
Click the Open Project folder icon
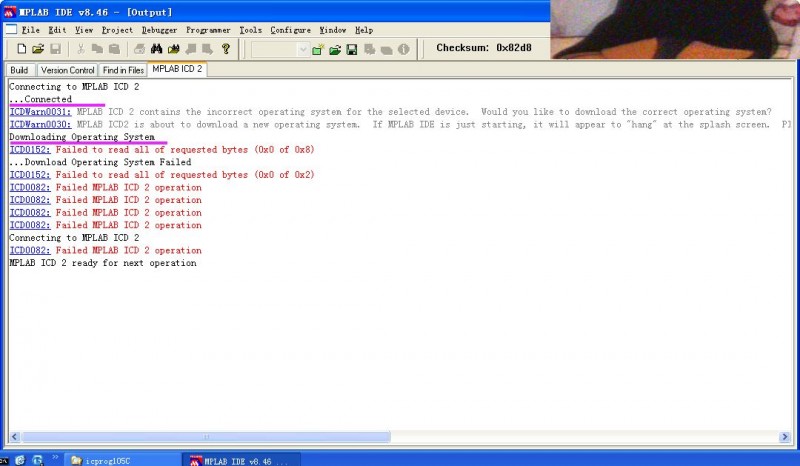tap(335, 49)
